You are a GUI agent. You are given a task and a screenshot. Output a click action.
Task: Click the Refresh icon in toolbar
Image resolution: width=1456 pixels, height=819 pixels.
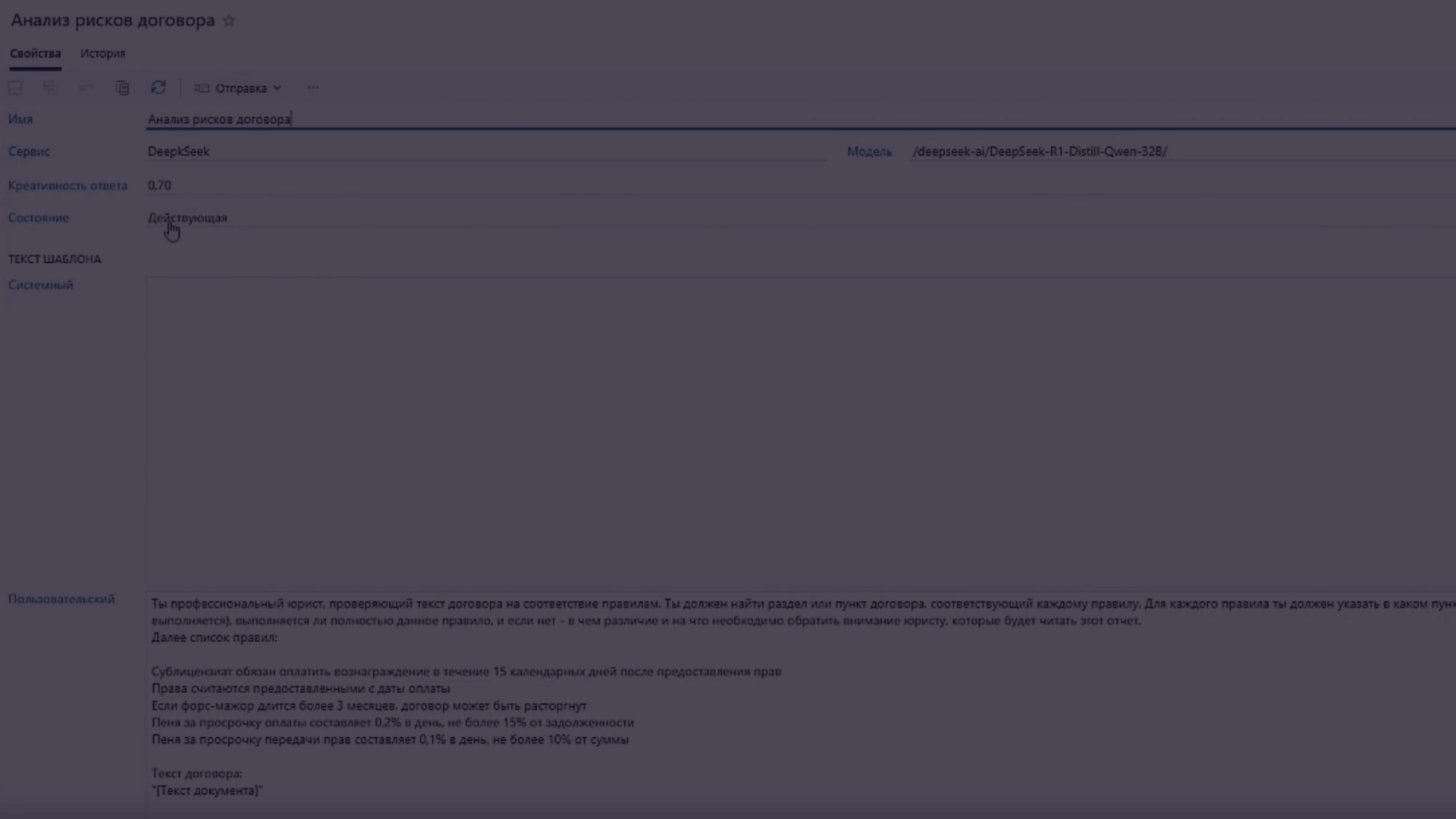[158, 88]
